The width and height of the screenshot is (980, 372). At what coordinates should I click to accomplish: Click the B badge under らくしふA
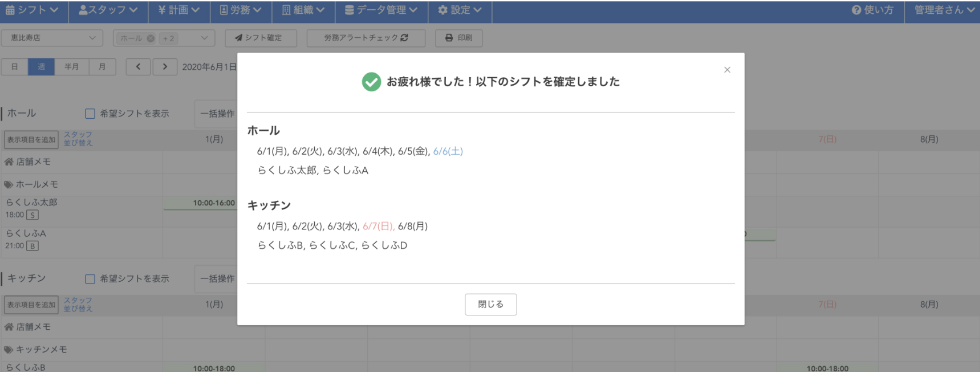click(33, 246)
